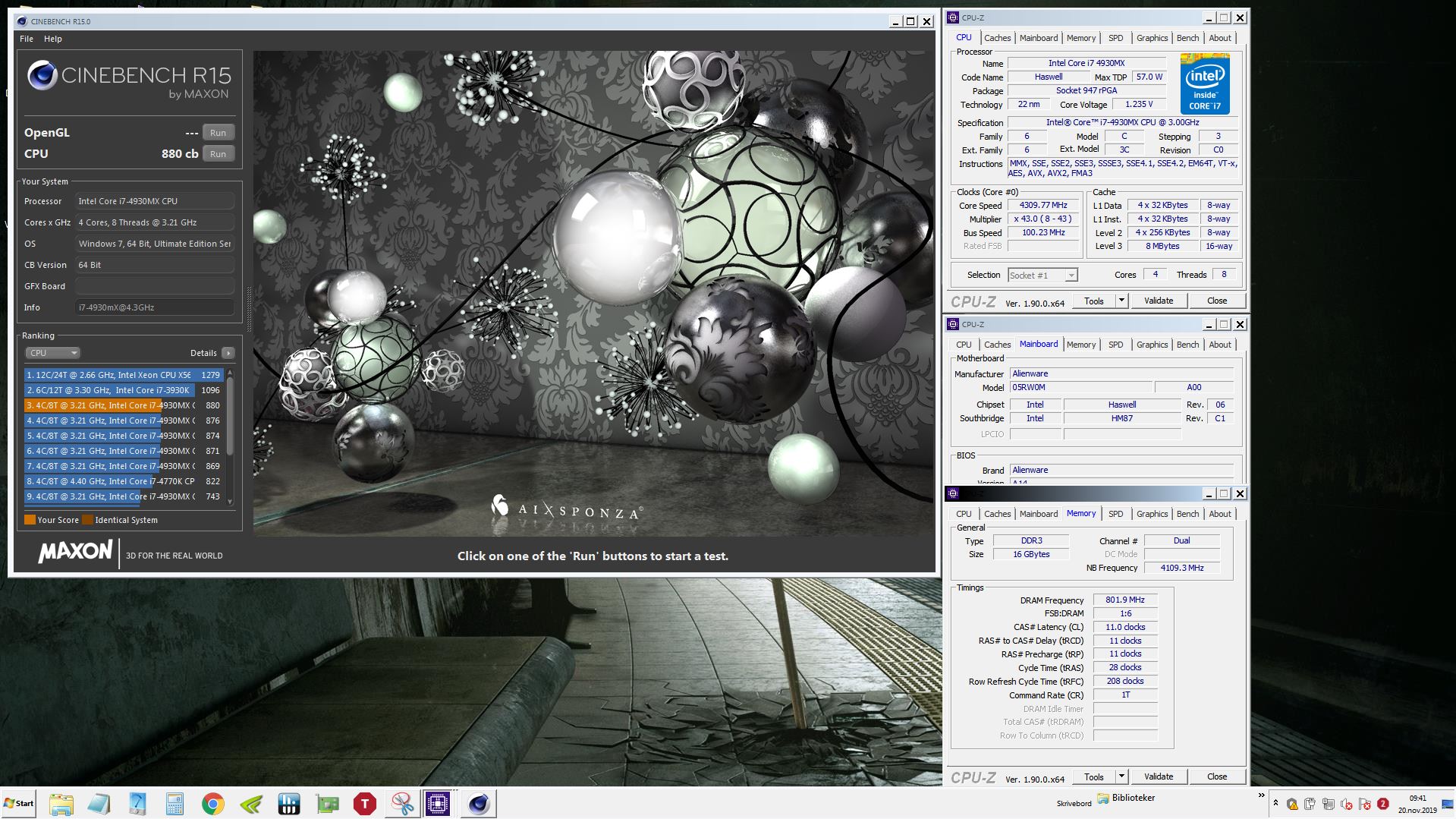Open the red ThrottleStop T icon
Screen dimensions: 1456x819
tap(365, 804)
